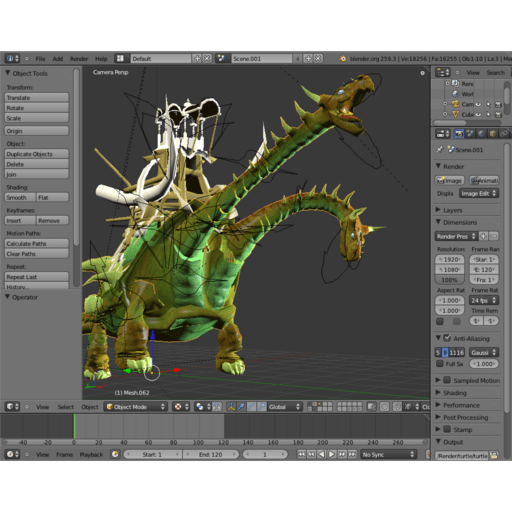Select 8 anti-aliasing samples
This screenshot has width=512, height=512.
445,352
